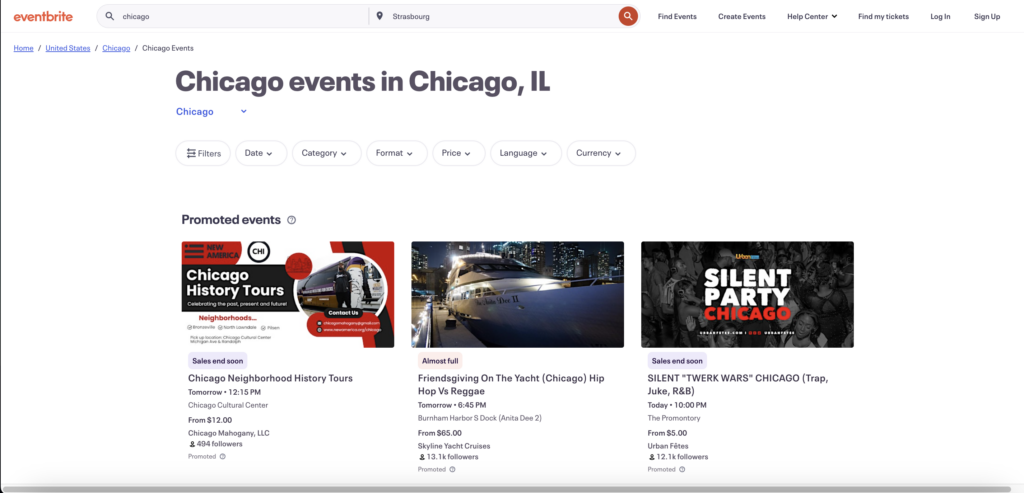1024x493 pixels.
Task: Follow the United States breadcrumb link
Action: click(68, 48)
